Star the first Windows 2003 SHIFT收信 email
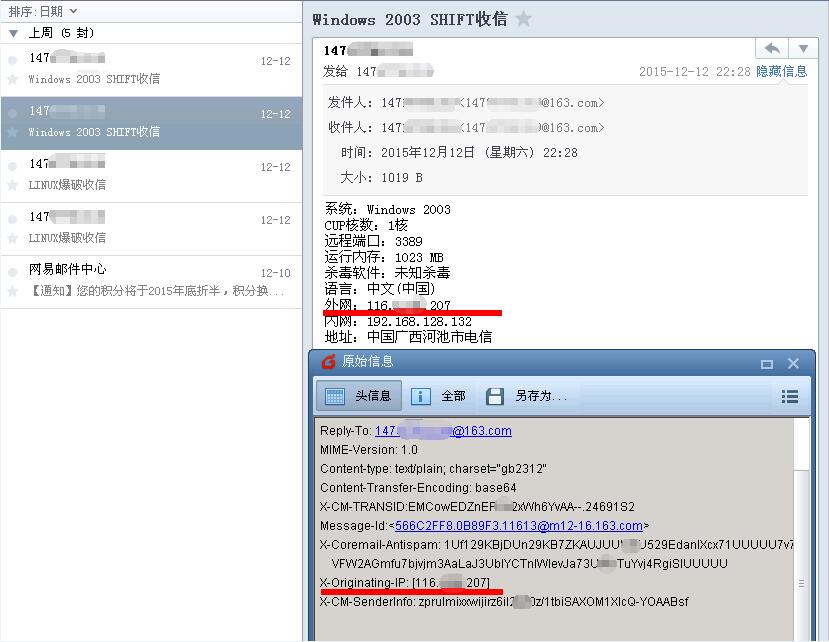 coord(13,79)
